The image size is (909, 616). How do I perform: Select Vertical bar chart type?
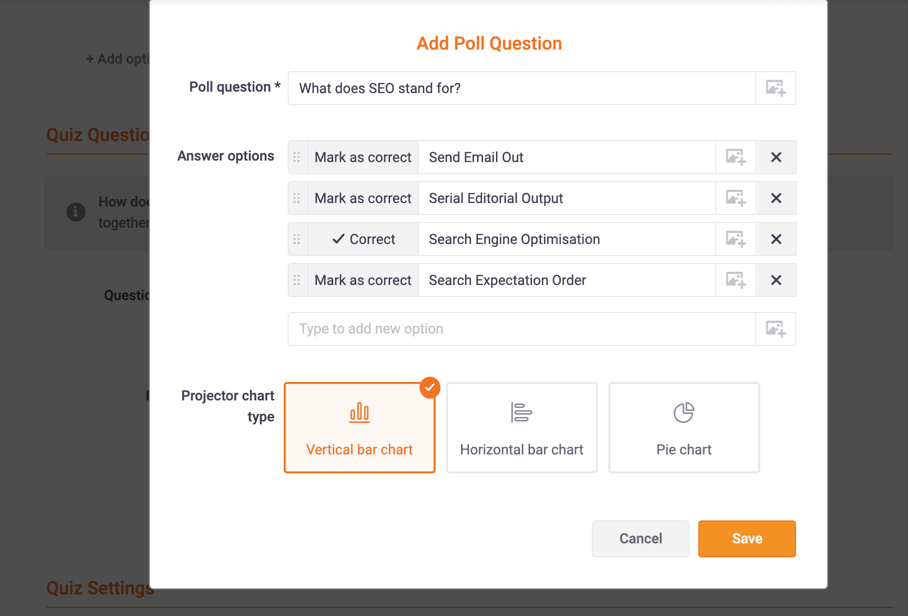pos(359,428)
